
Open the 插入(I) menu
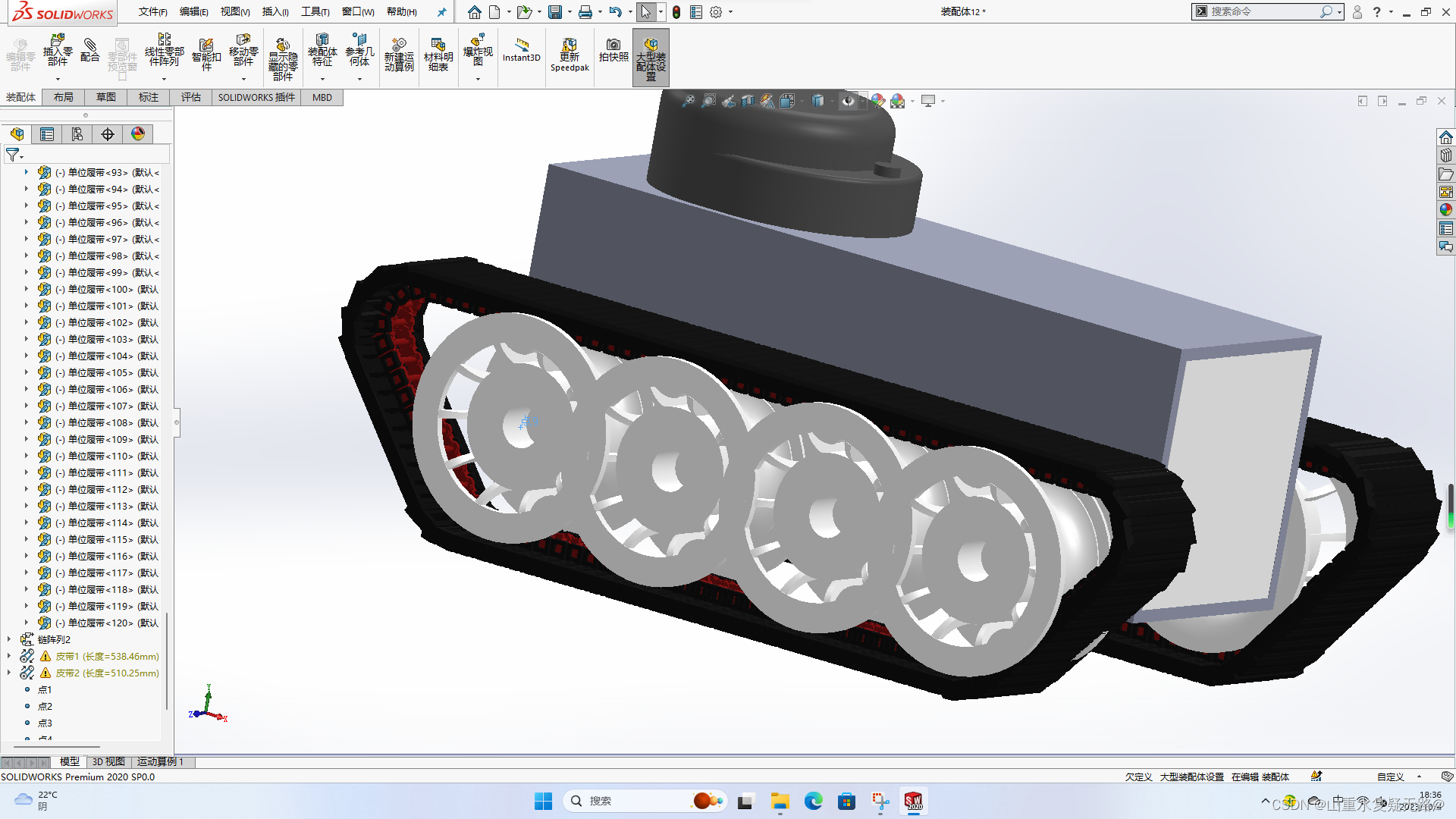275,12
